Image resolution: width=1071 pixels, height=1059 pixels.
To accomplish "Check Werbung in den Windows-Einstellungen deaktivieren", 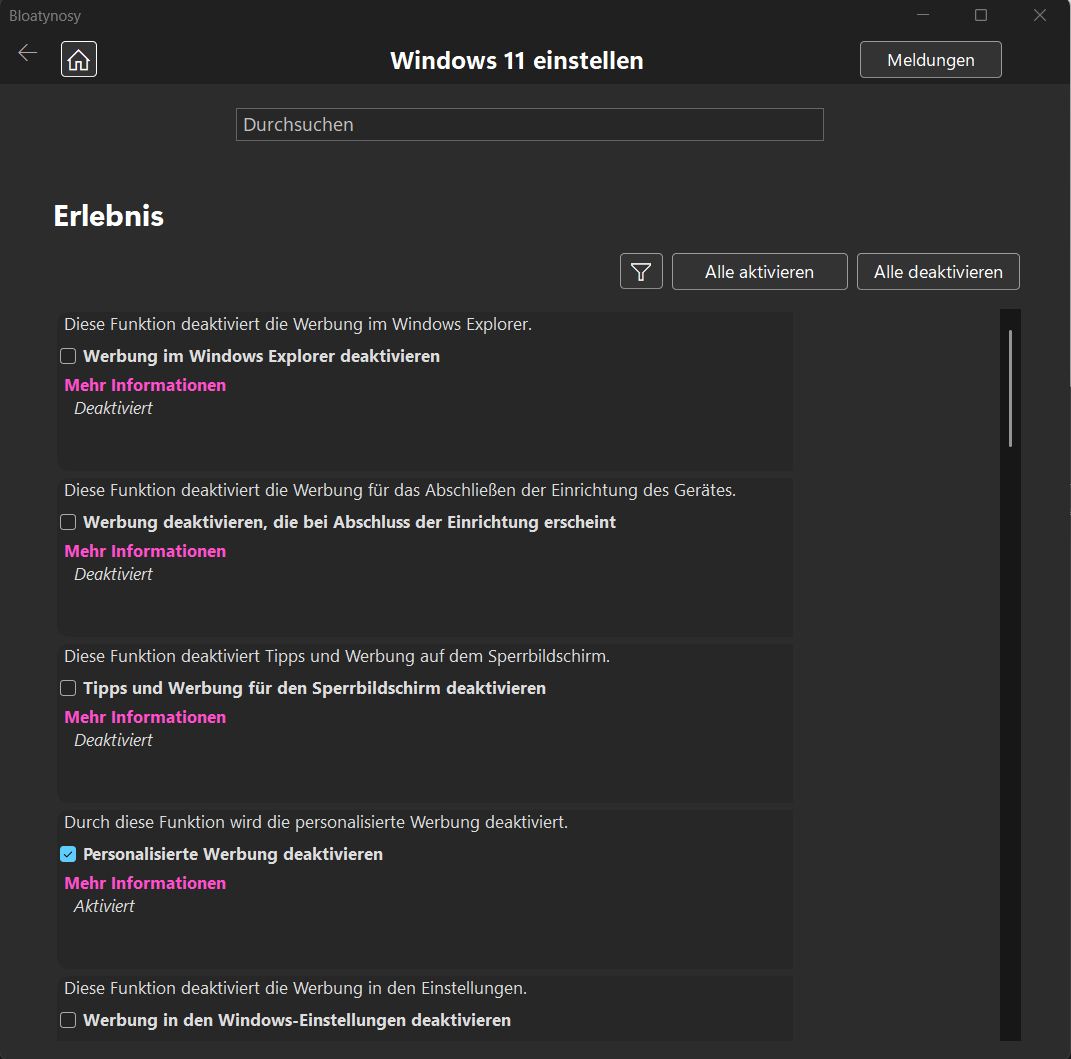I will (68, 1020).
